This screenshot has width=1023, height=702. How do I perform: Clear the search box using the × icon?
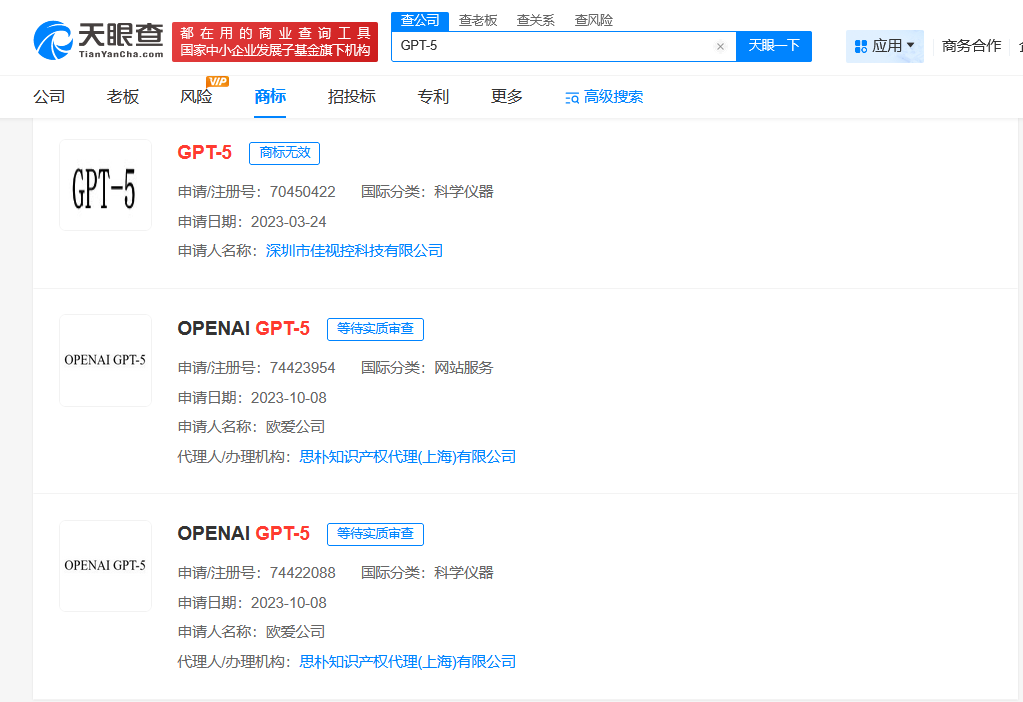pyautogui.click(x=720, y=46)
